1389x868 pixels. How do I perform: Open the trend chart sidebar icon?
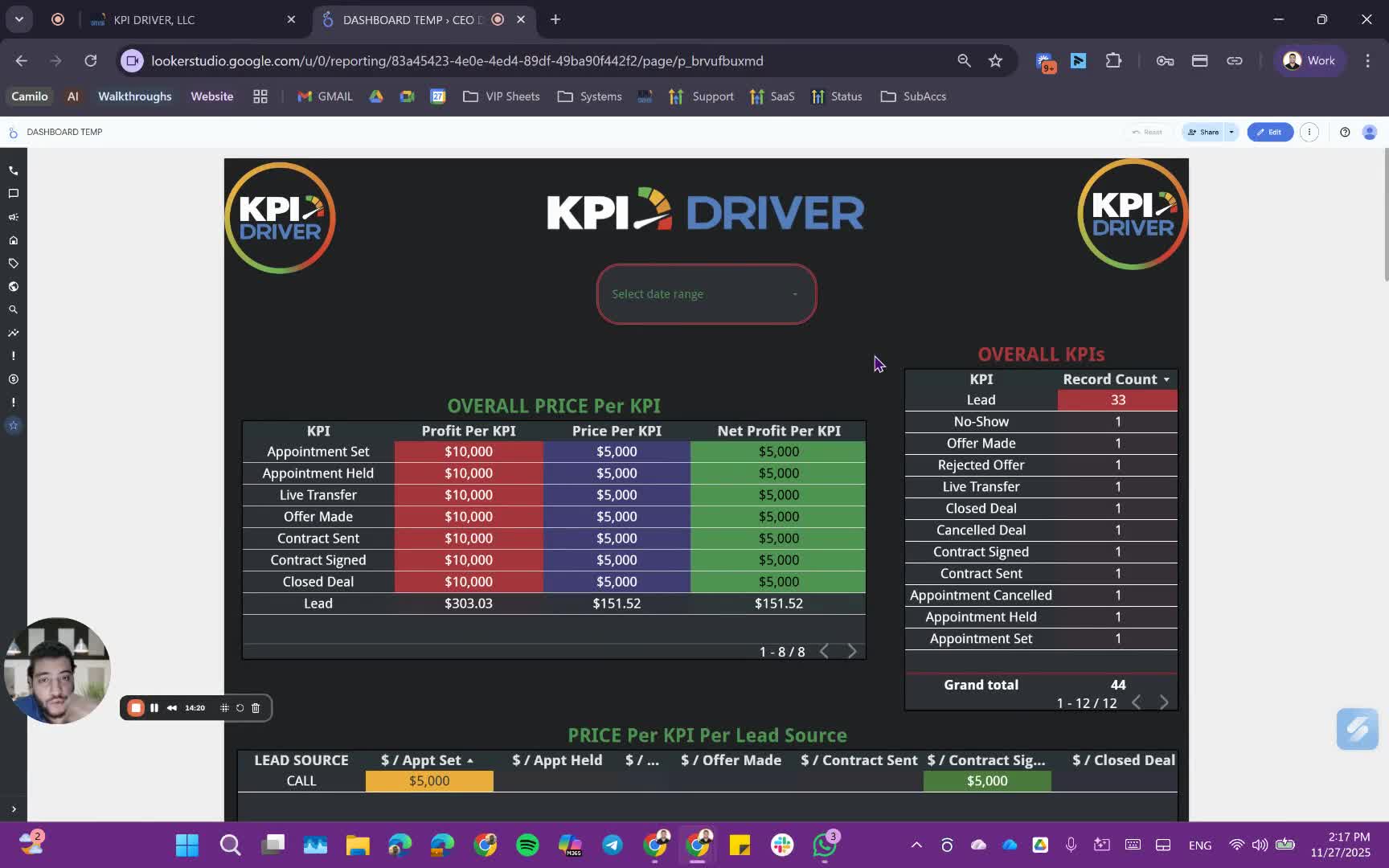[13, 333]
